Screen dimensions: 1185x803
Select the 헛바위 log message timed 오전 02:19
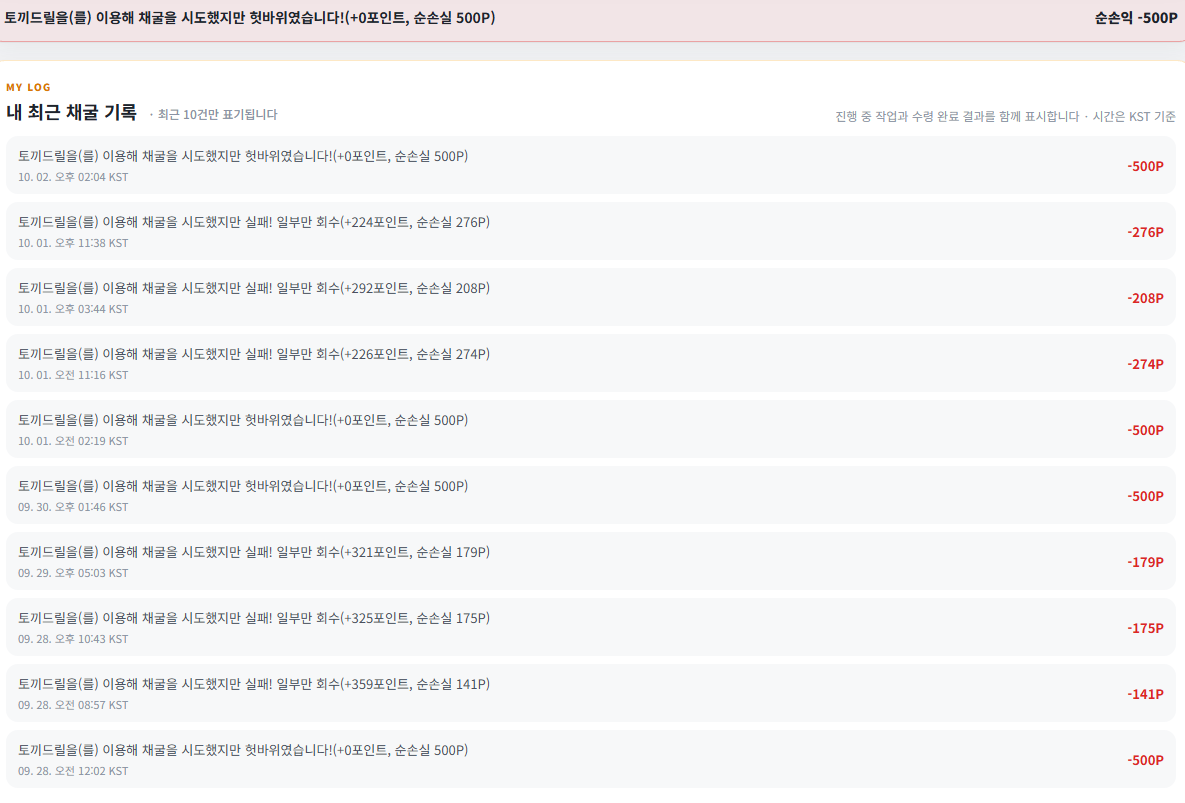243,420
